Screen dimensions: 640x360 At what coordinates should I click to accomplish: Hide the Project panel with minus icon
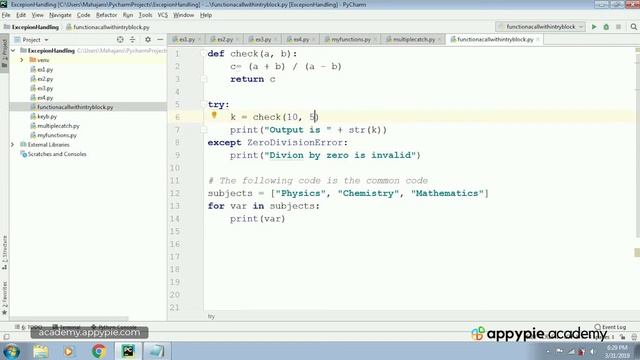160,40
